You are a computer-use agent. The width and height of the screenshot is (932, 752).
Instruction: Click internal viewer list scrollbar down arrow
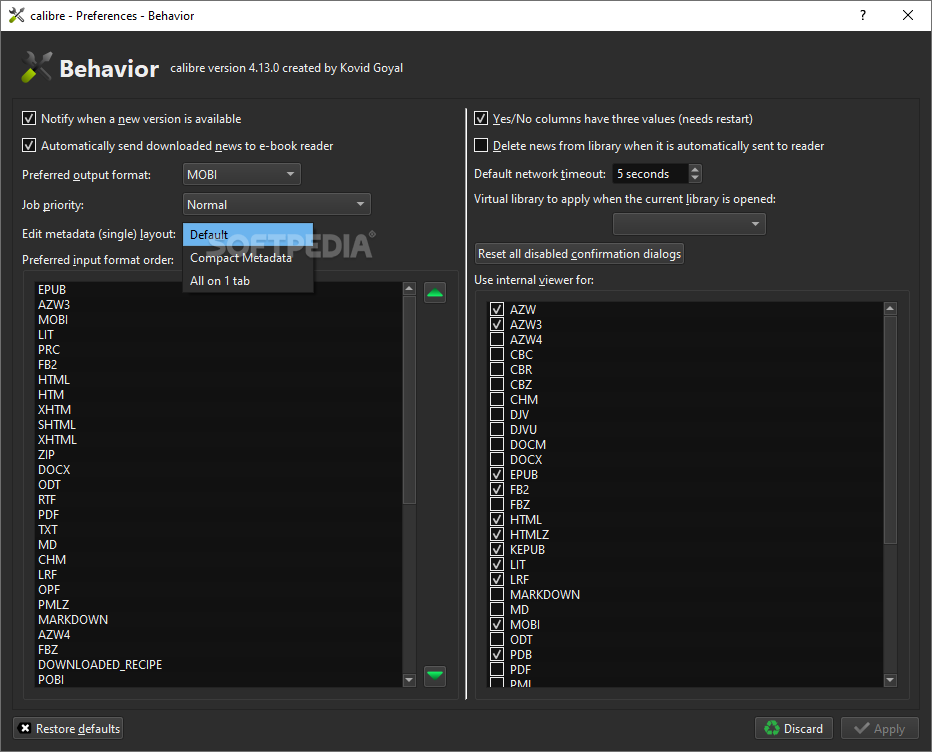tap(890, 680)
